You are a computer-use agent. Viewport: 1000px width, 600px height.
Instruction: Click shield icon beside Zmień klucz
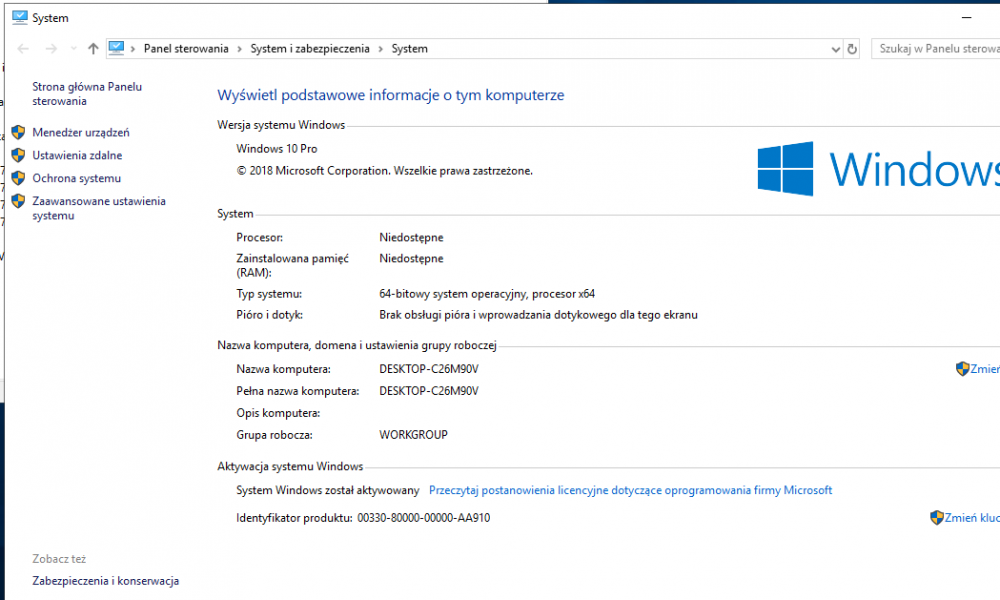click(x=936, y=518)
